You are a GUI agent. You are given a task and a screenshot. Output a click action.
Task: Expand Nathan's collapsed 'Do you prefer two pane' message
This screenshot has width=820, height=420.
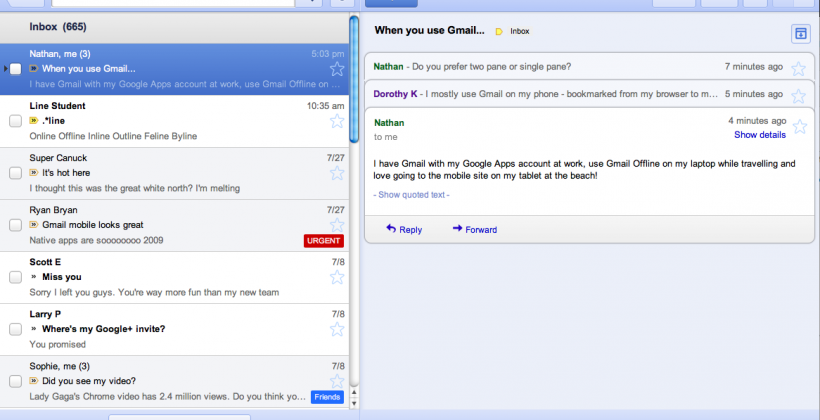pos(590,66)
